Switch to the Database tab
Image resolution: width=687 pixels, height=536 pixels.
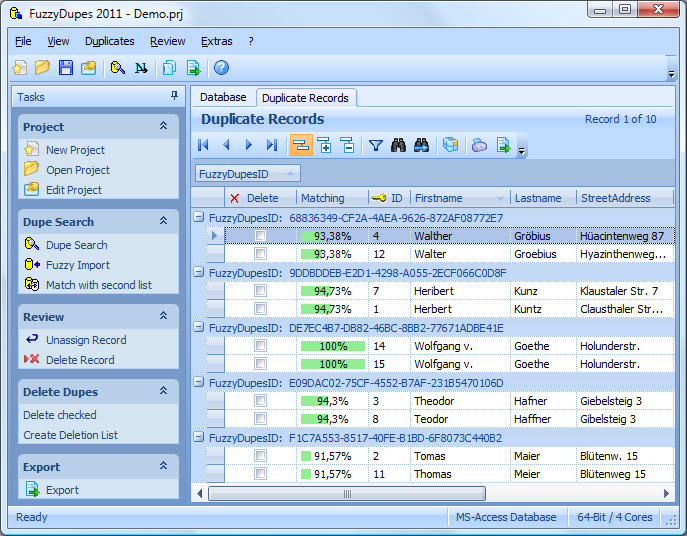click(x=223, y=97)
